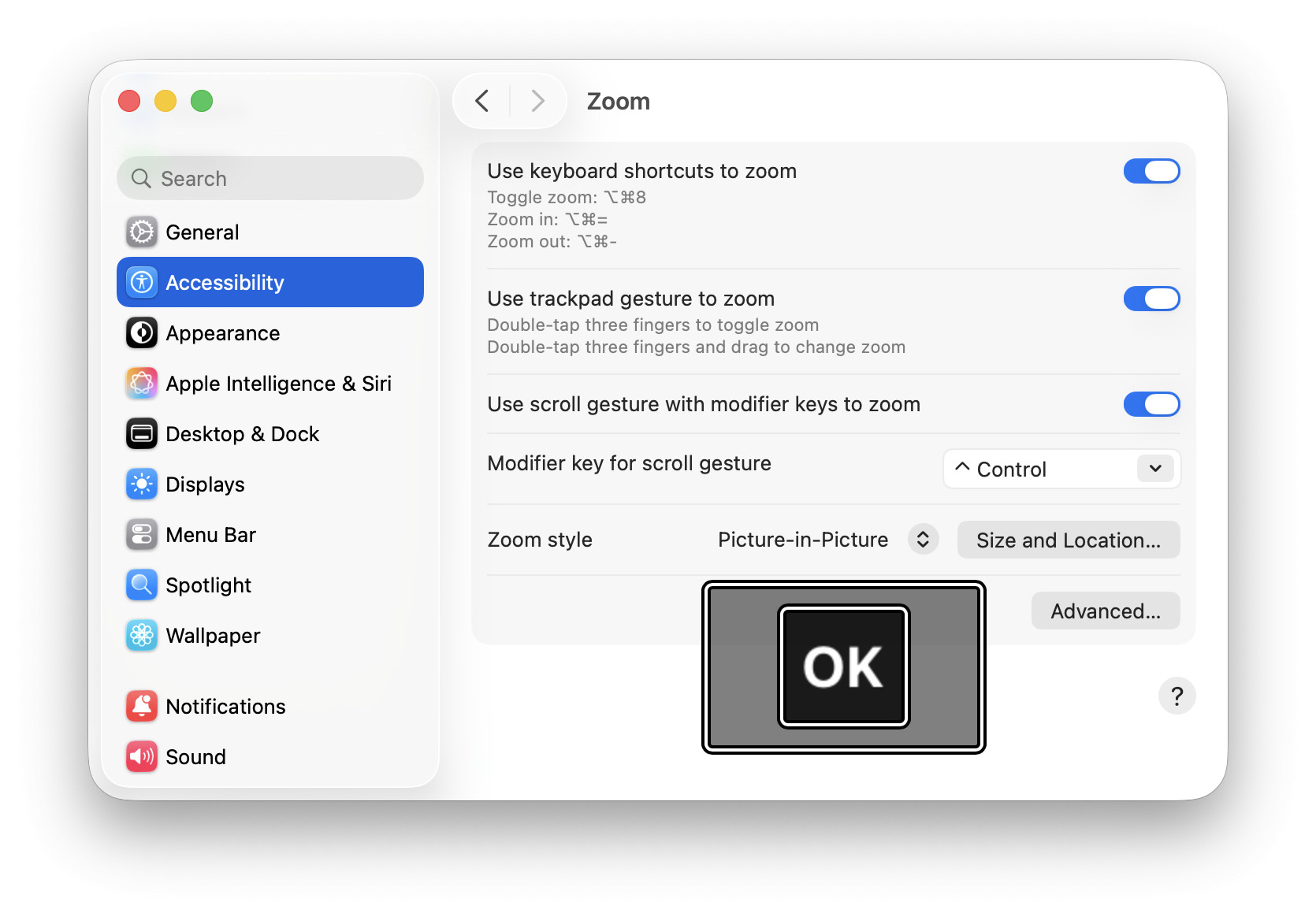Open Desktop & Dock settings
Image resolution: width=1316 pixels, height=917 pixels.
click(270, 434)
